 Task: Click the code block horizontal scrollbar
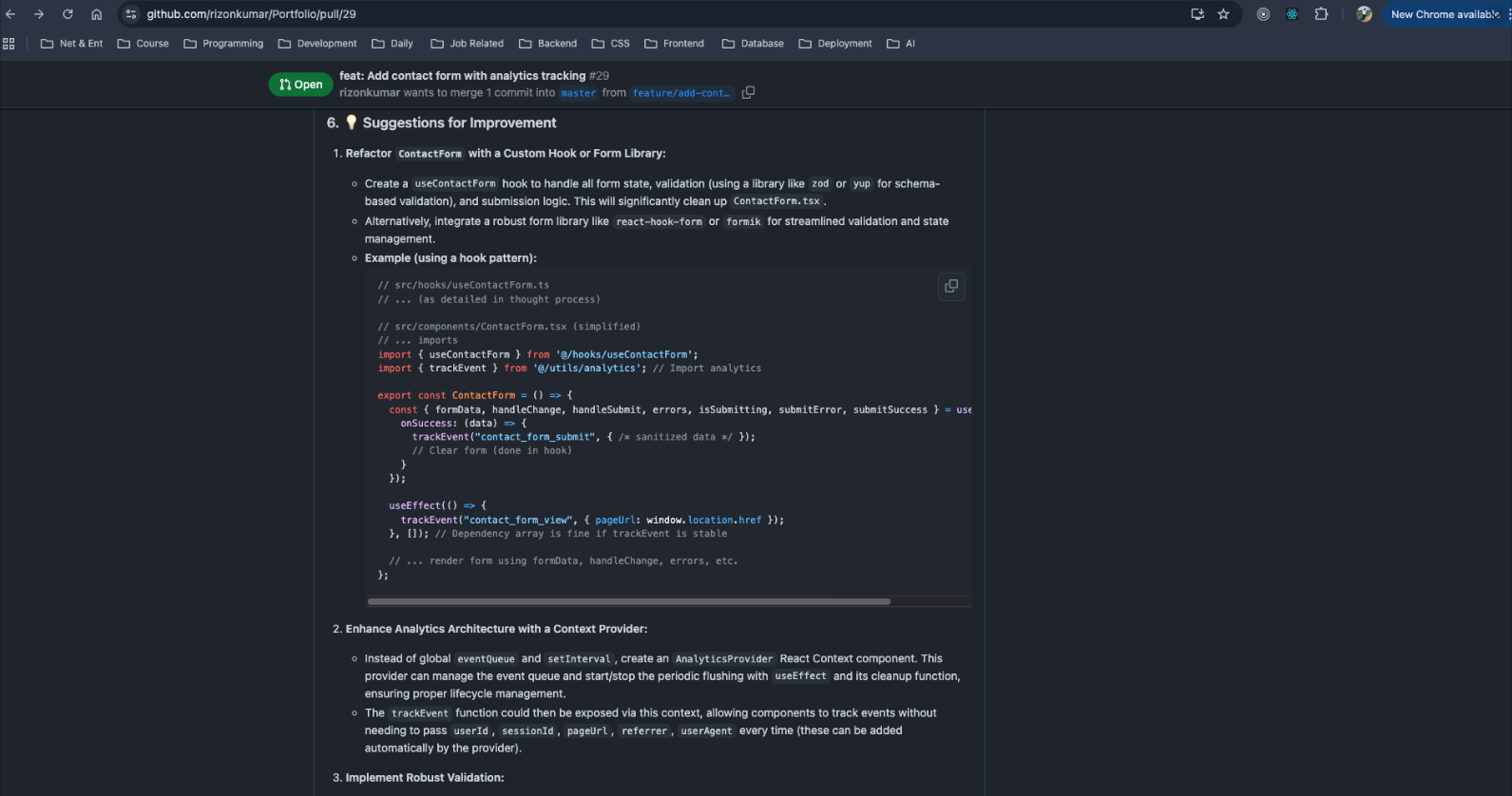pos(629,601)
